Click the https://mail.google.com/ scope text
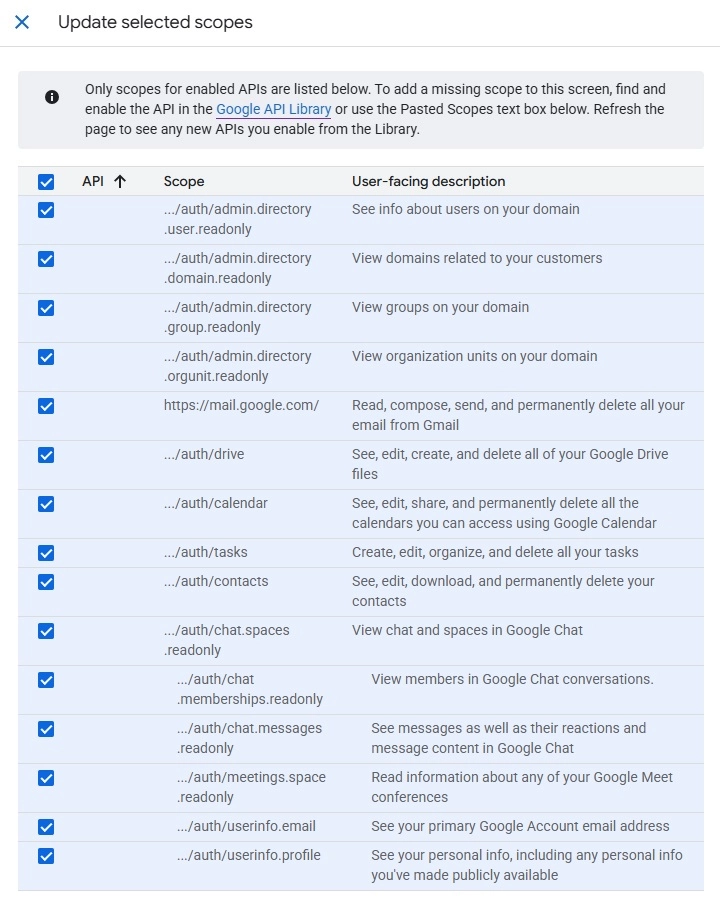This screenshot has width=720, height=900. pos(241,405)
